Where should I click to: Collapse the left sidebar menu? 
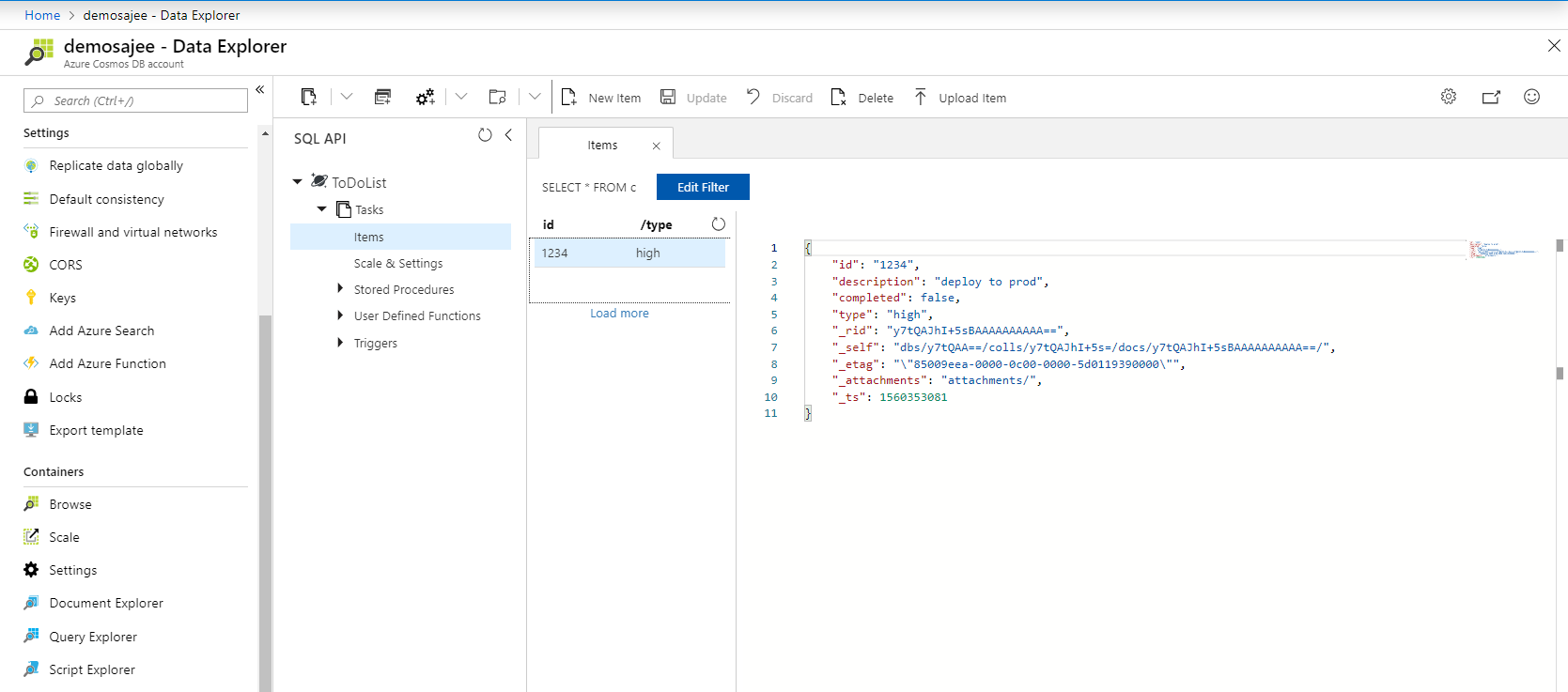(x=260, y=90)
